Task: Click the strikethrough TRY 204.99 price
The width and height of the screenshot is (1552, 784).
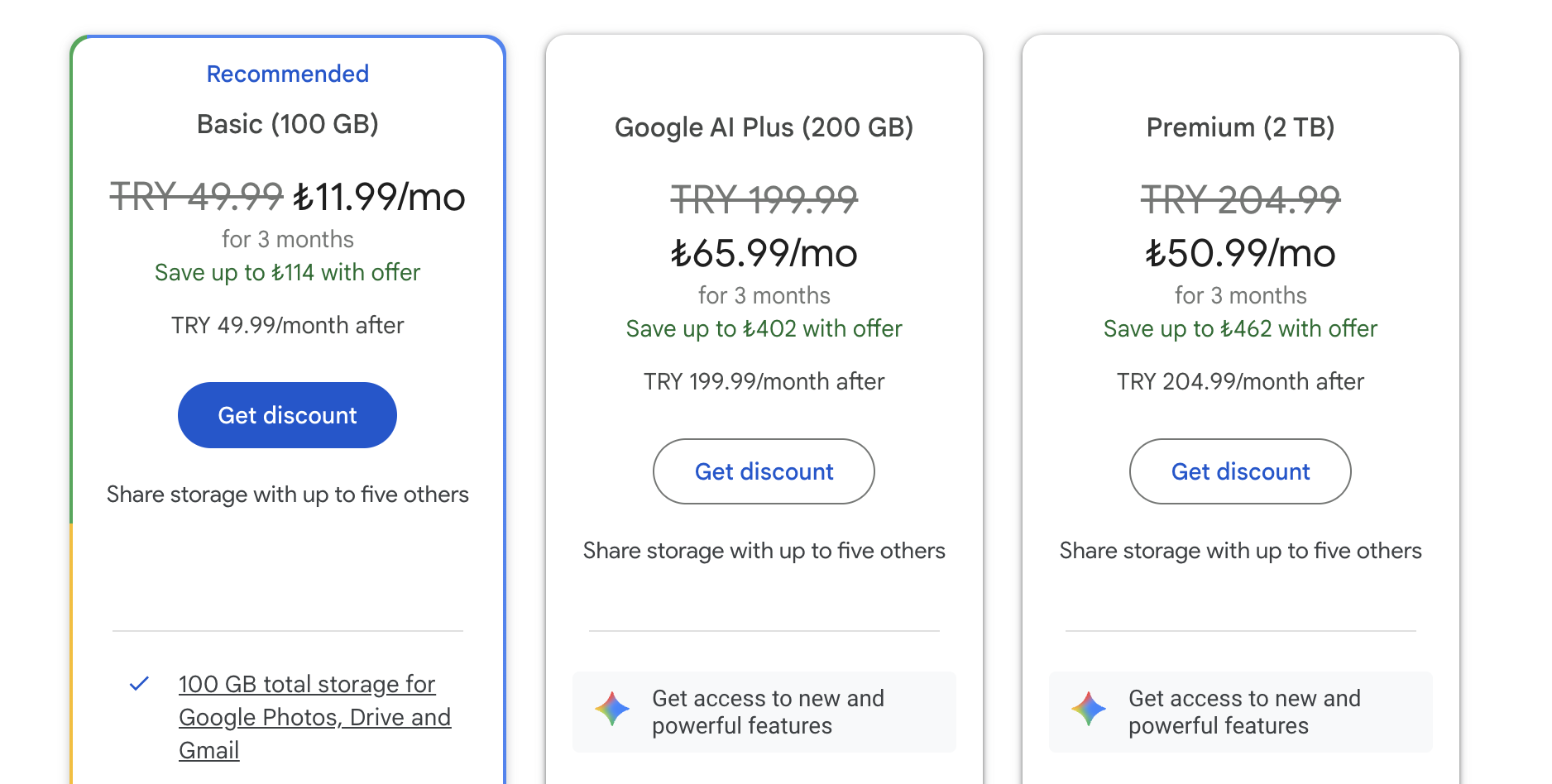Action: [1240, 199]
